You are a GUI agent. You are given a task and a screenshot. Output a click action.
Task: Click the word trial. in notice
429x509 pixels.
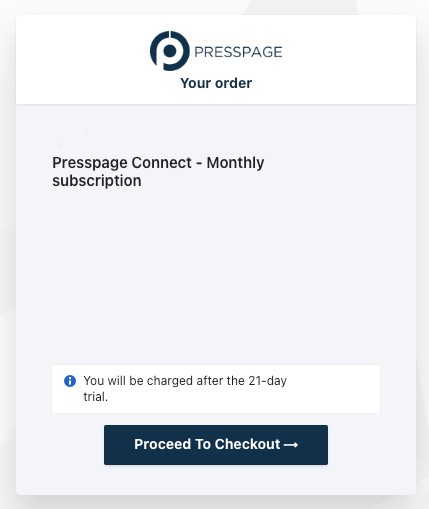(95, 397)
